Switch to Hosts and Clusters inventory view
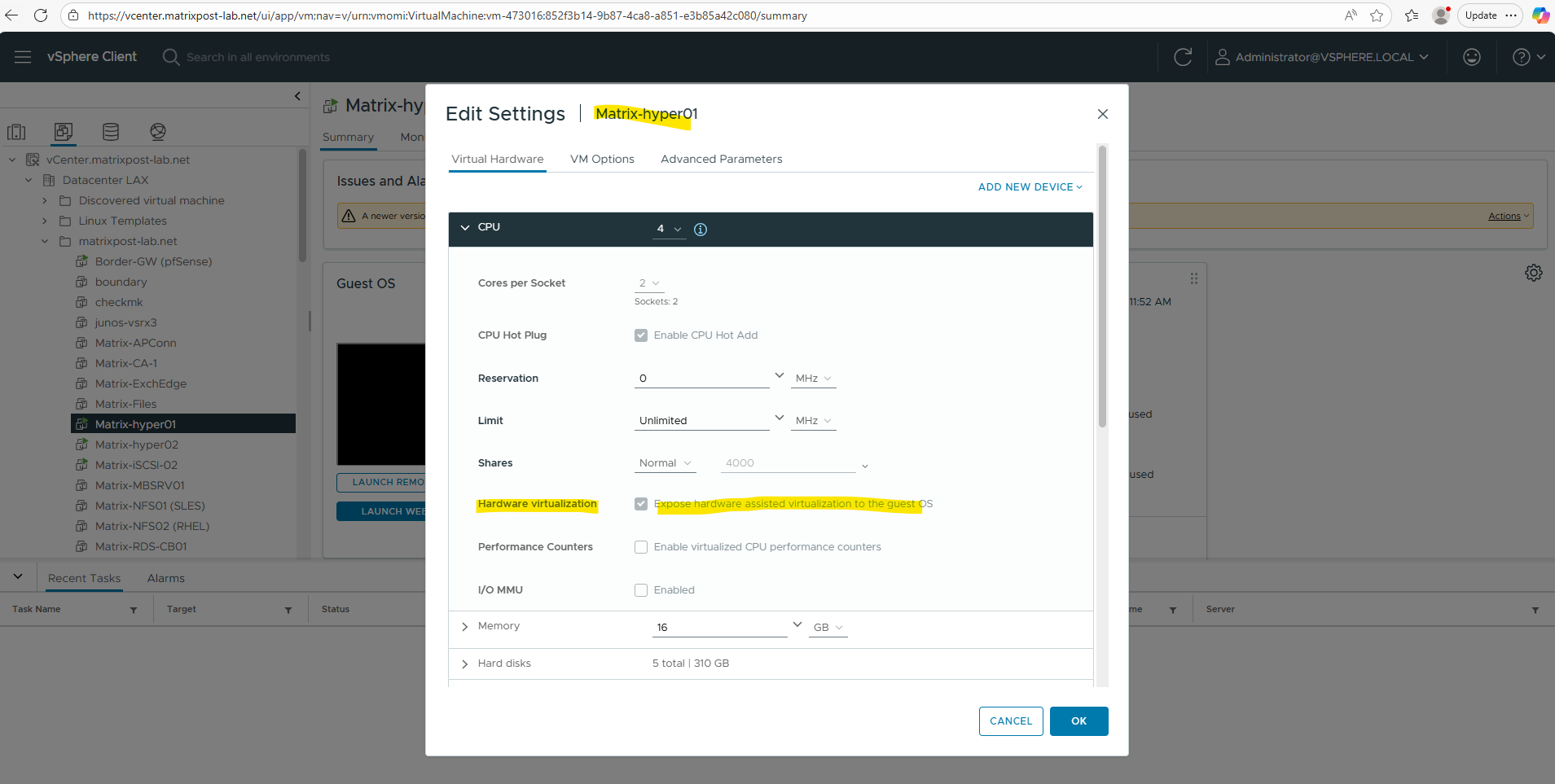This screenshot has height=784, width=1555. pyautogui.click(x=16, y=132)
